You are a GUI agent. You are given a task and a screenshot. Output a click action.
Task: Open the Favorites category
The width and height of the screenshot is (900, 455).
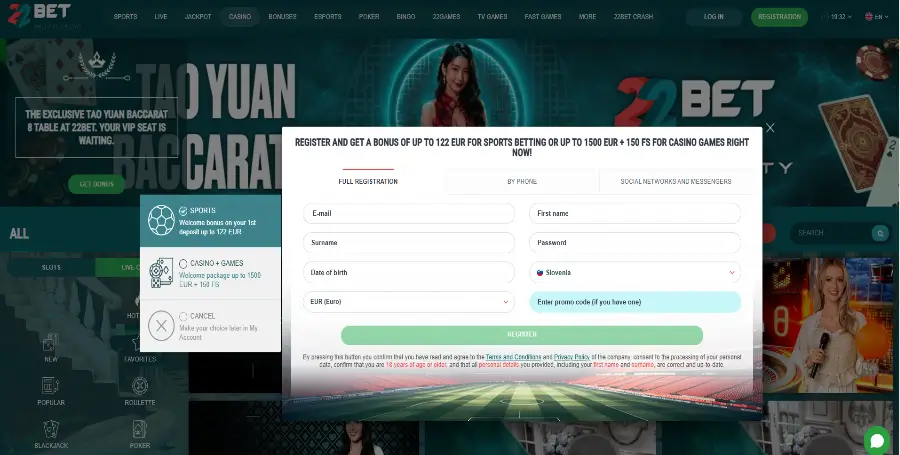[x=140, y=349]
